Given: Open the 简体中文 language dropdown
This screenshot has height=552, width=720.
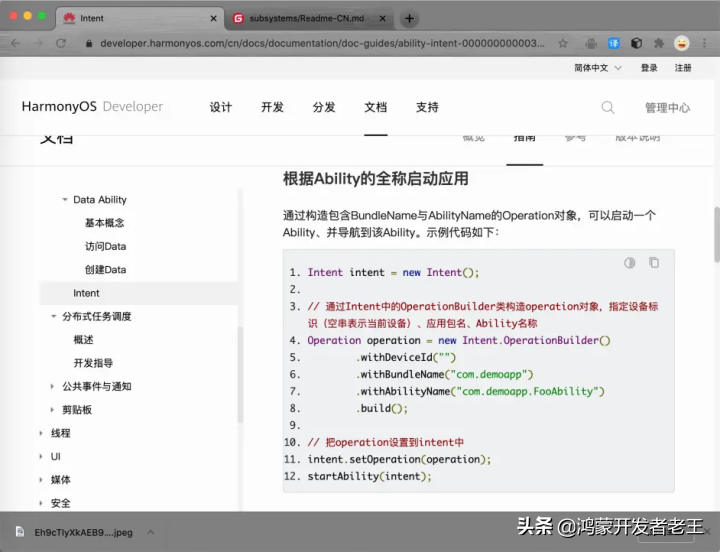Looking at the screenshot, I should [598, 68].
